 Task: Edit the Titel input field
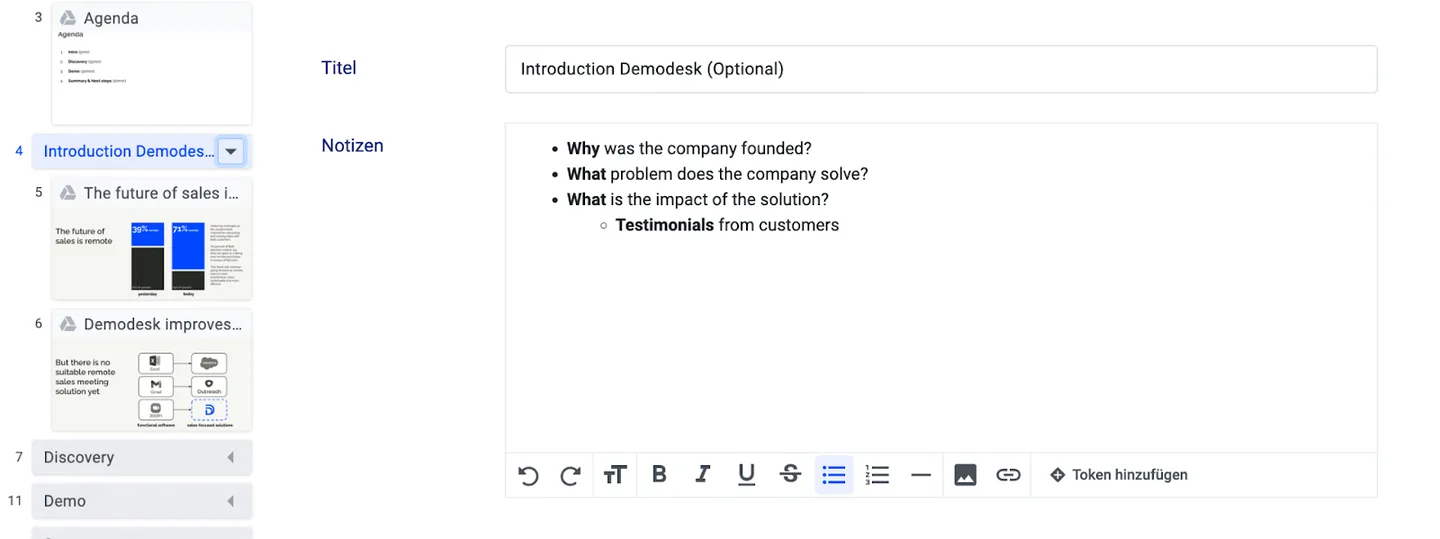coord(941,69)
